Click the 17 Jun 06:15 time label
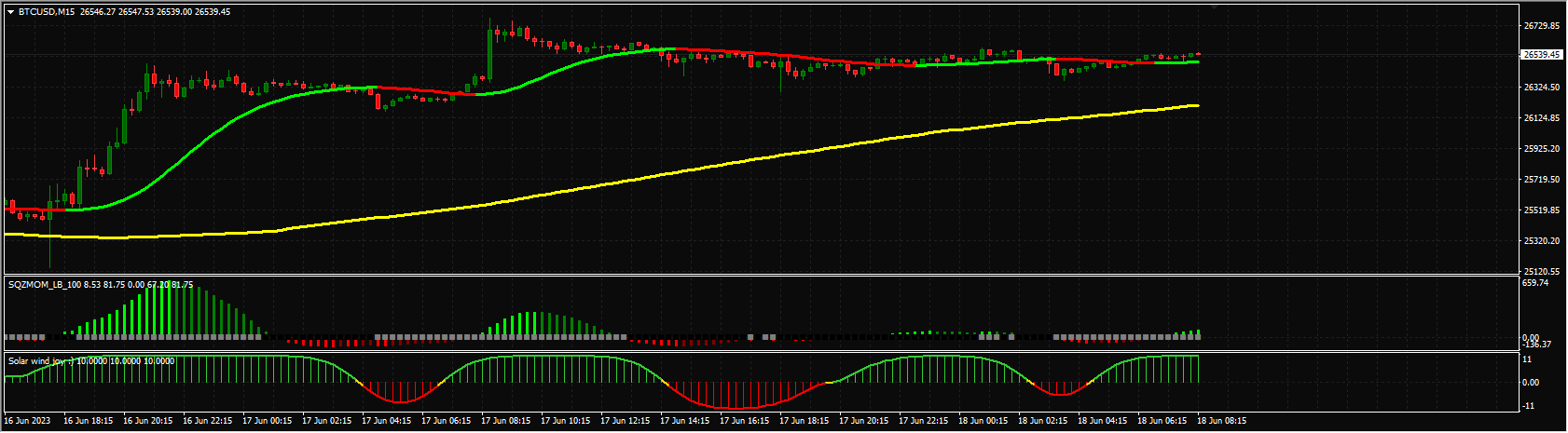The width and height of the screenshot is (1568, 433). coord(448,421)
